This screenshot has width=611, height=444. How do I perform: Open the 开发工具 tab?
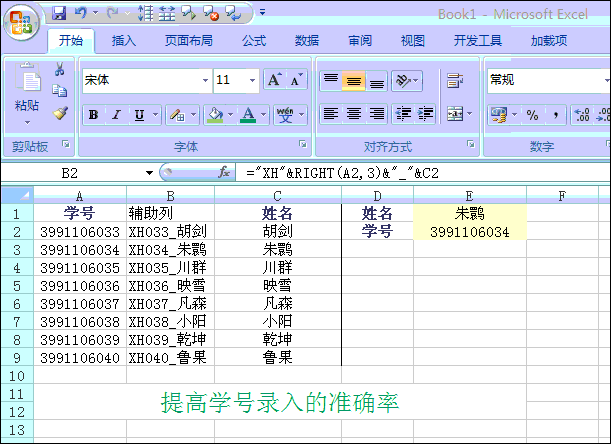coord(478,41)
